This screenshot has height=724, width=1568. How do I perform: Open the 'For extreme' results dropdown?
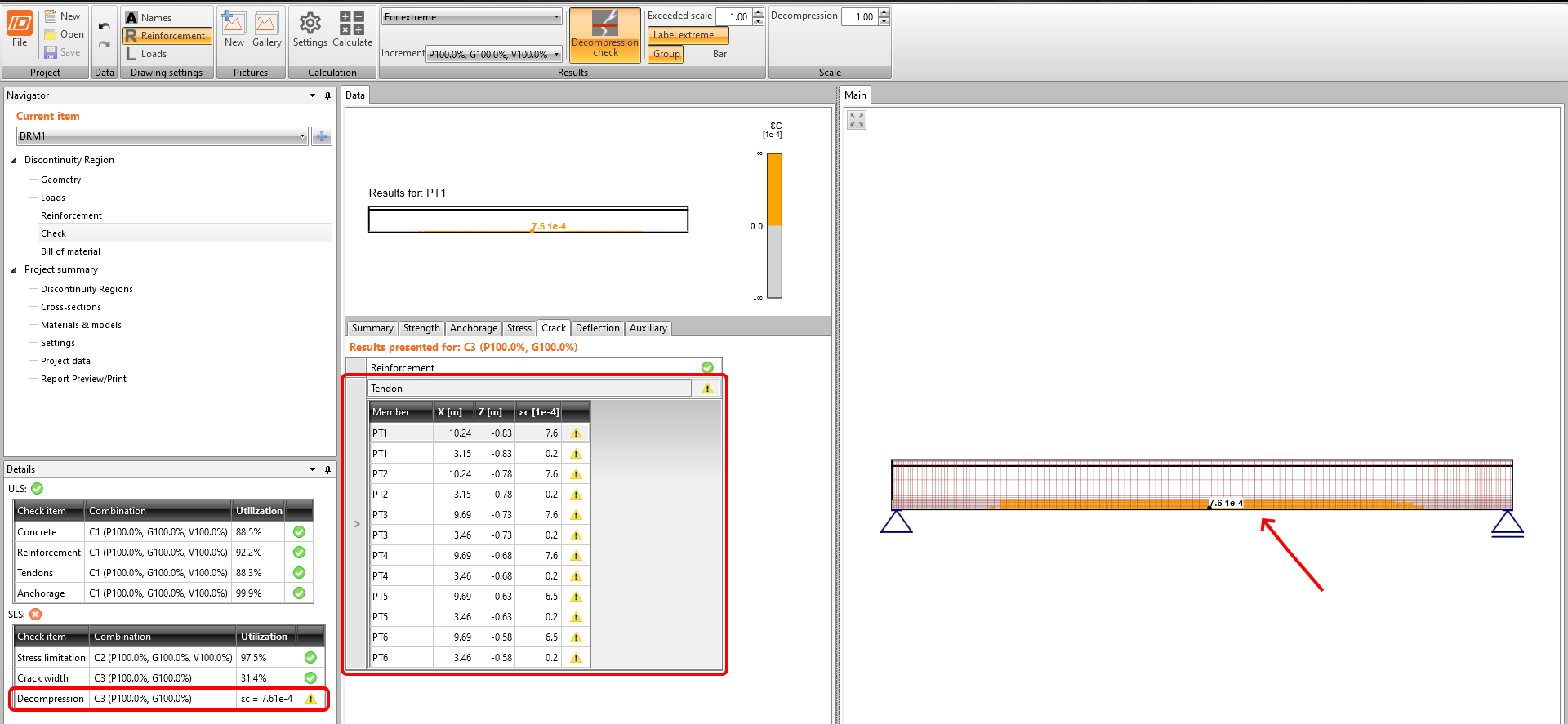(471, 17)
